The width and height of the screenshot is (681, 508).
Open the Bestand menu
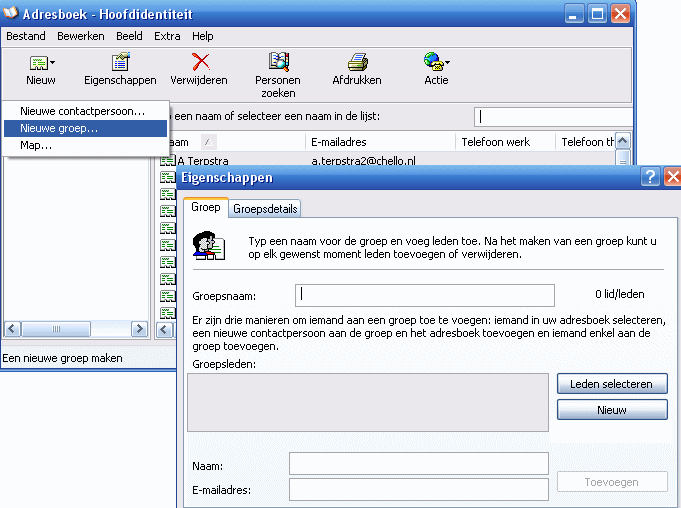click(x=26, y=36)
